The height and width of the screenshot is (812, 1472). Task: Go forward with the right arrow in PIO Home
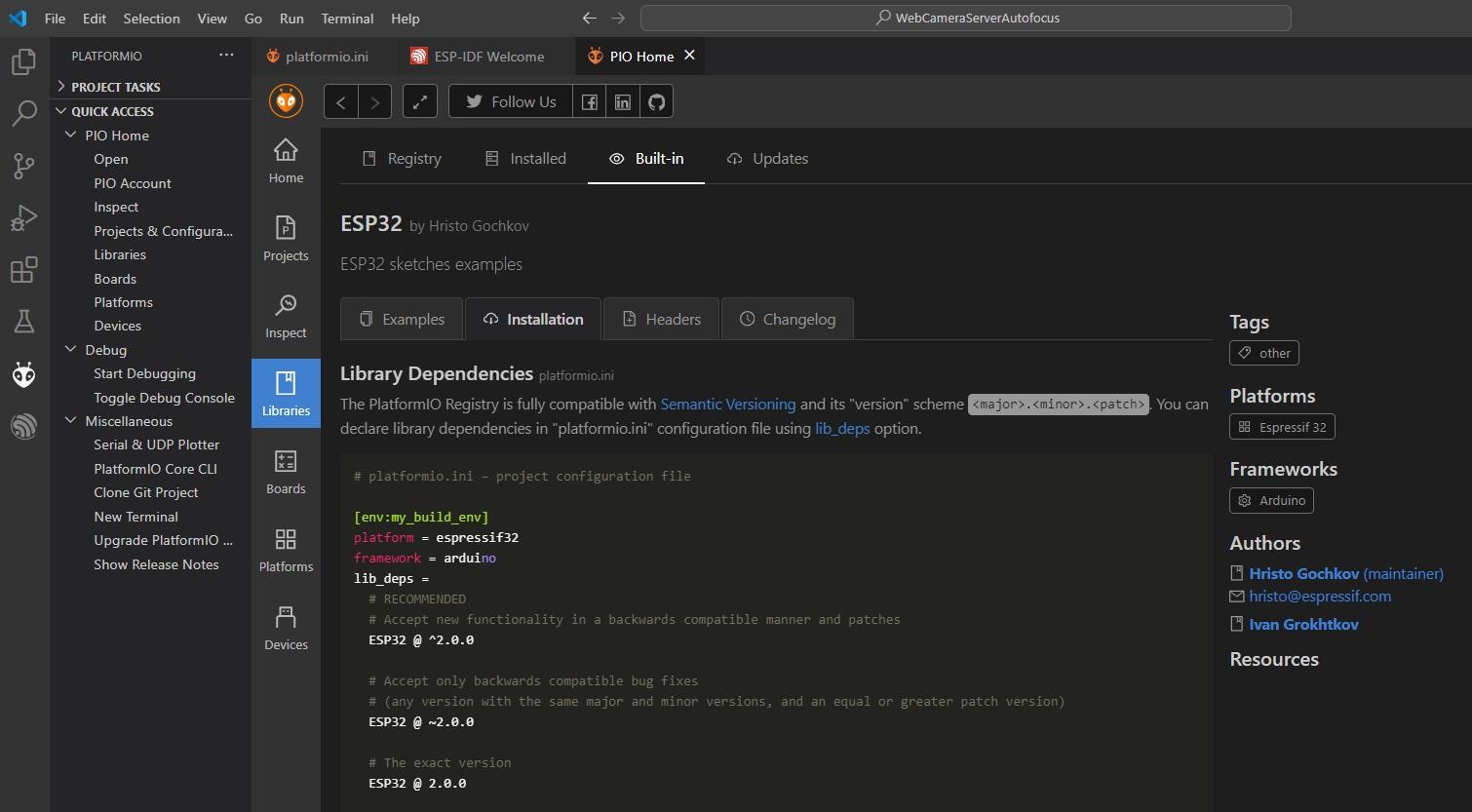point(375,101)
